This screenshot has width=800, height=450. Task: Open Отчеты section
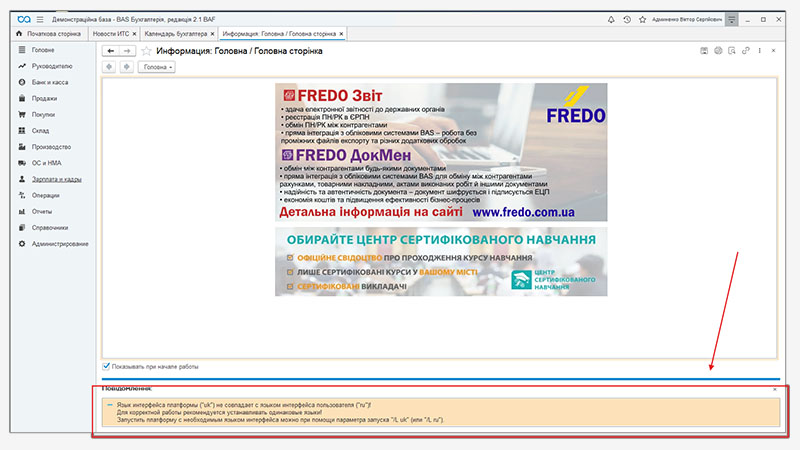click(42, 212)
